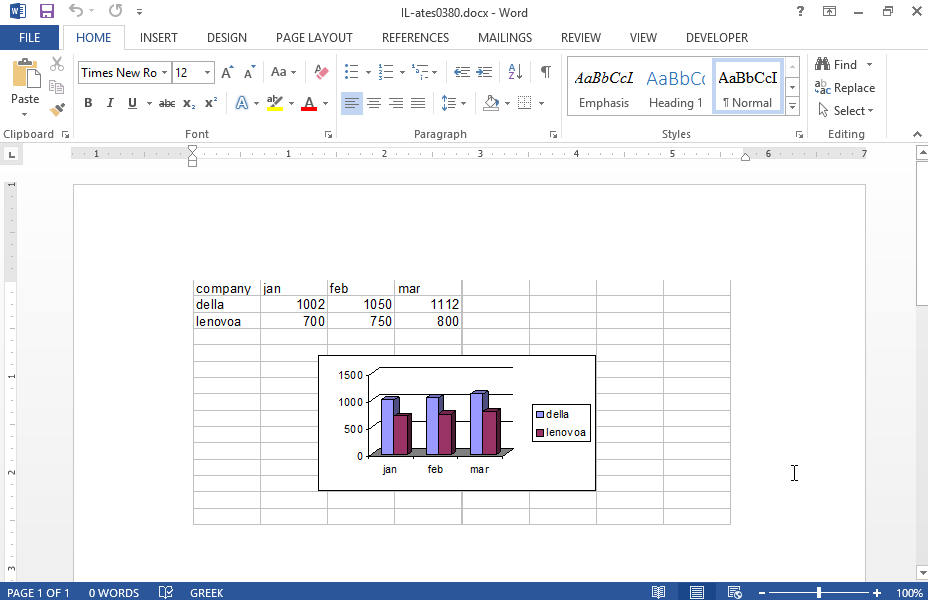Click the Paste clipboard icon
The height and width of the screenshot is (600, 928).
[25, 74]
